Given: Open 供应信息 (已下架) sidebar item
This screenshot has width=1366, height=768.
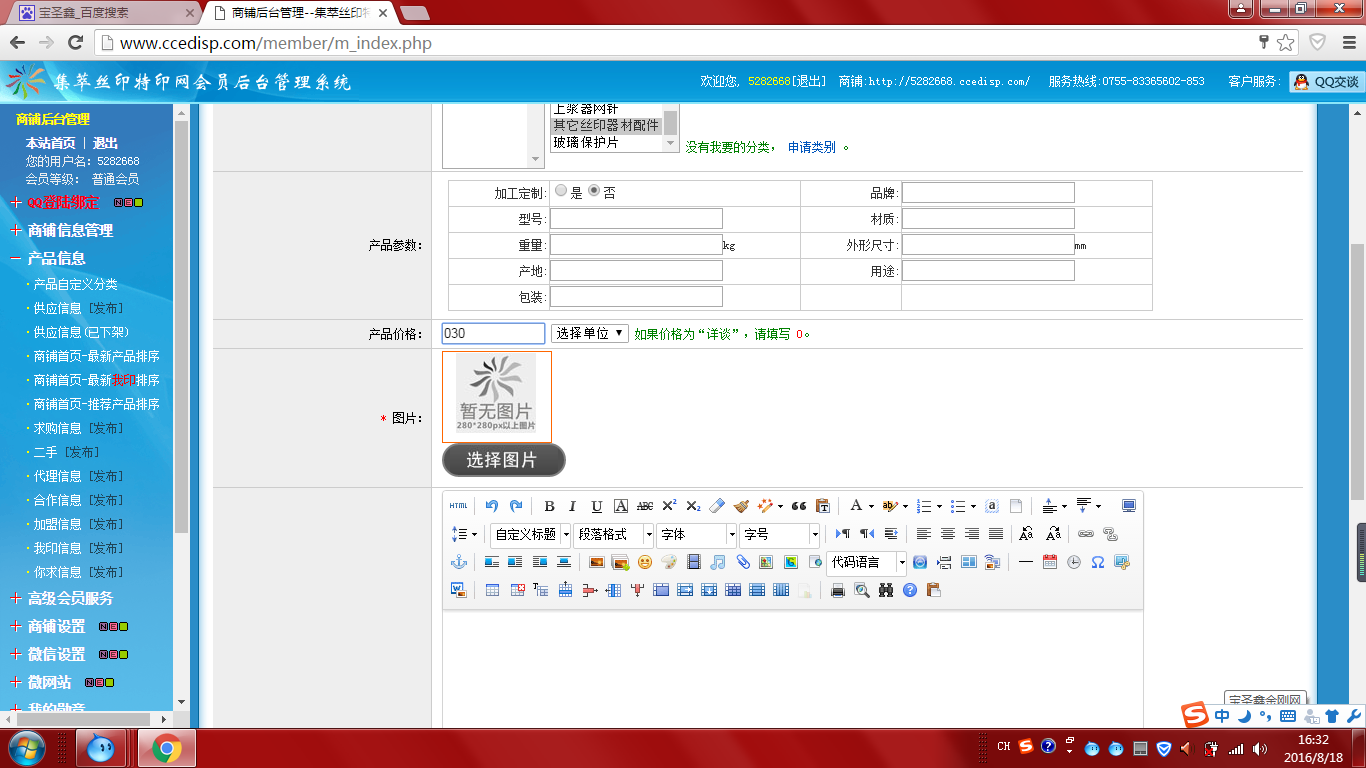Looking at the screenshot, I should [80, 332].
